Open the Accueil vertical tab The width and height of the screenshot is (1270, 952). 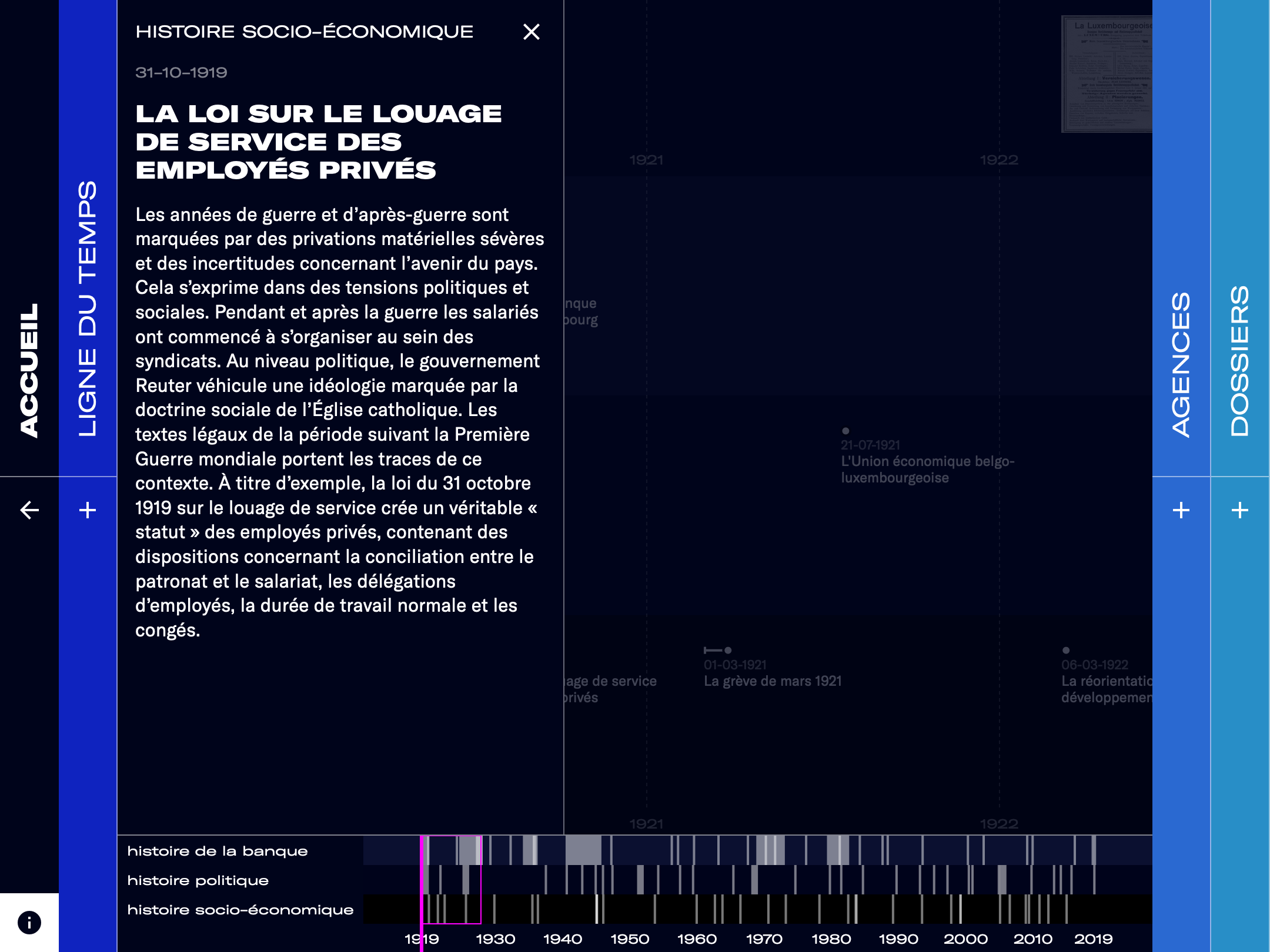pos(29,370)
